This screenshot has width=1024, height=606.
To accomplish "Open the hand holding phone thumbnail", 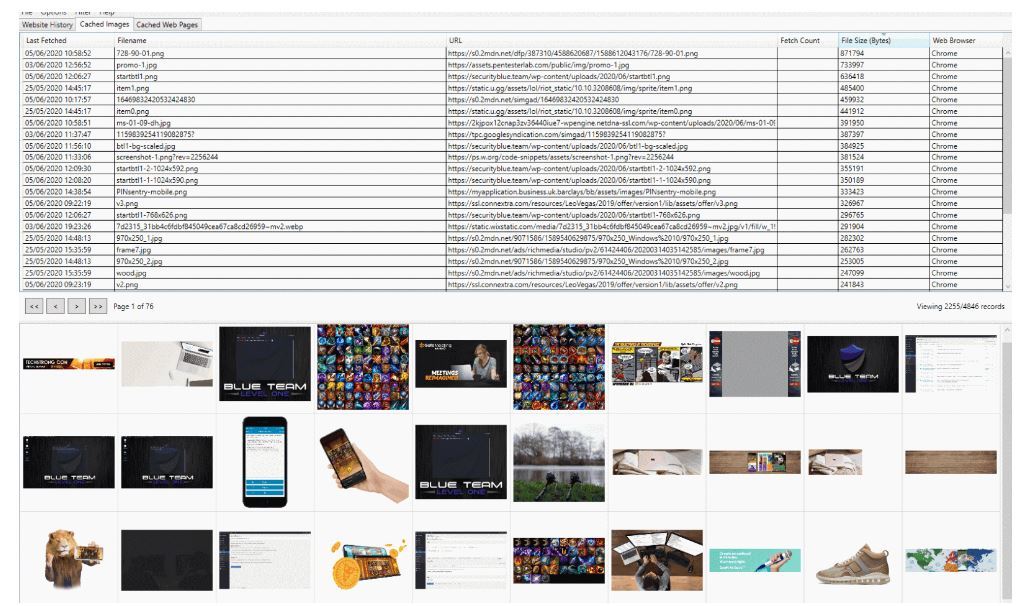I will pos(363,465).
